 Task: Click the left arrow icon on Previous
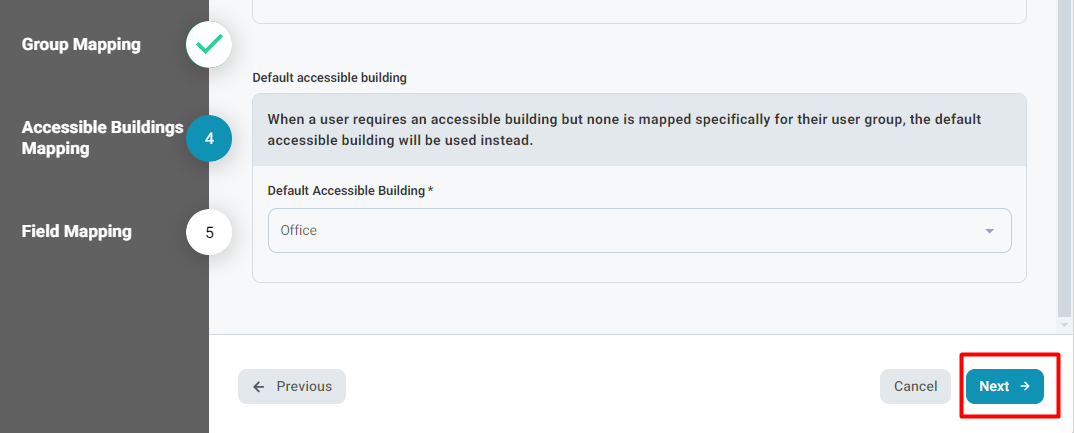coord(259,386)
